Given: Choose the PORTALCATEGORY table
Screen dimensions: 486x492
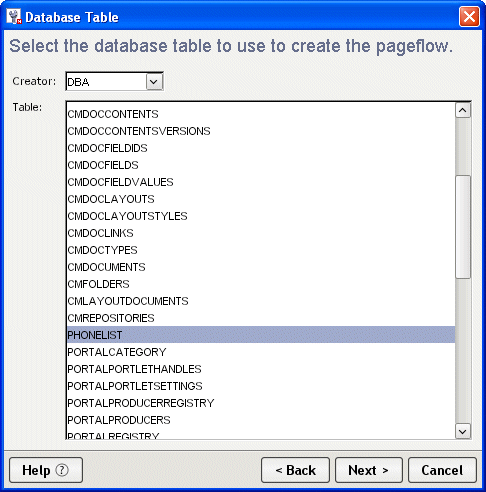Looking at the screenshot, I should click(261, 352).
